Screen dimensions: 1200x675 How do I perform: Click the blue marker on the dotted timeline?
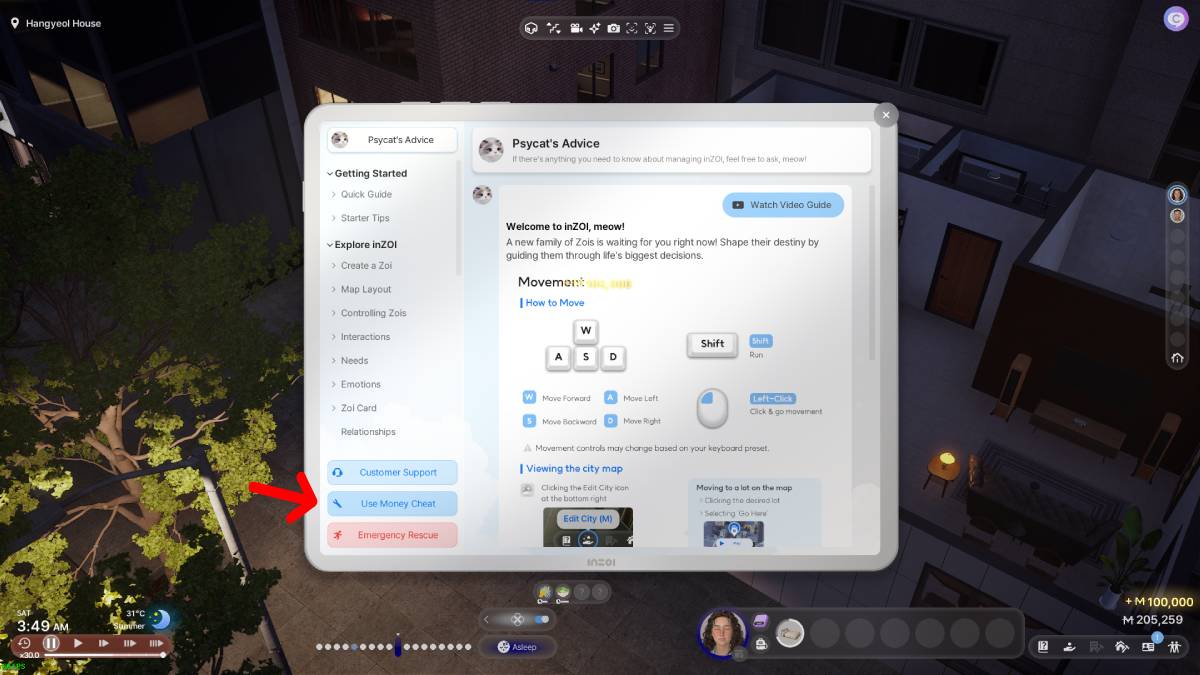[397, 646]
